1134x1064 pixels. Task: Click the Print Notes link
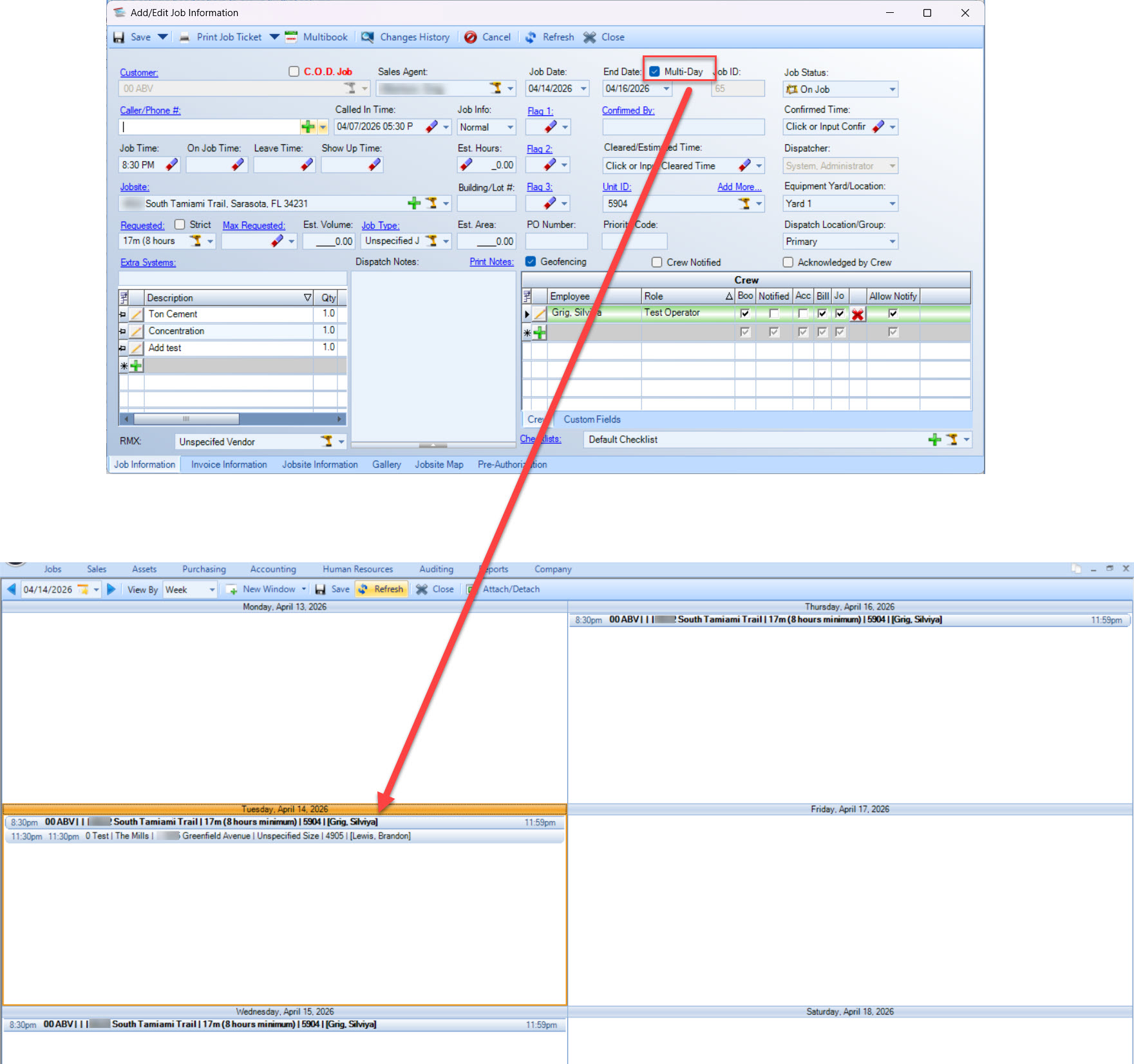[491, 262]
